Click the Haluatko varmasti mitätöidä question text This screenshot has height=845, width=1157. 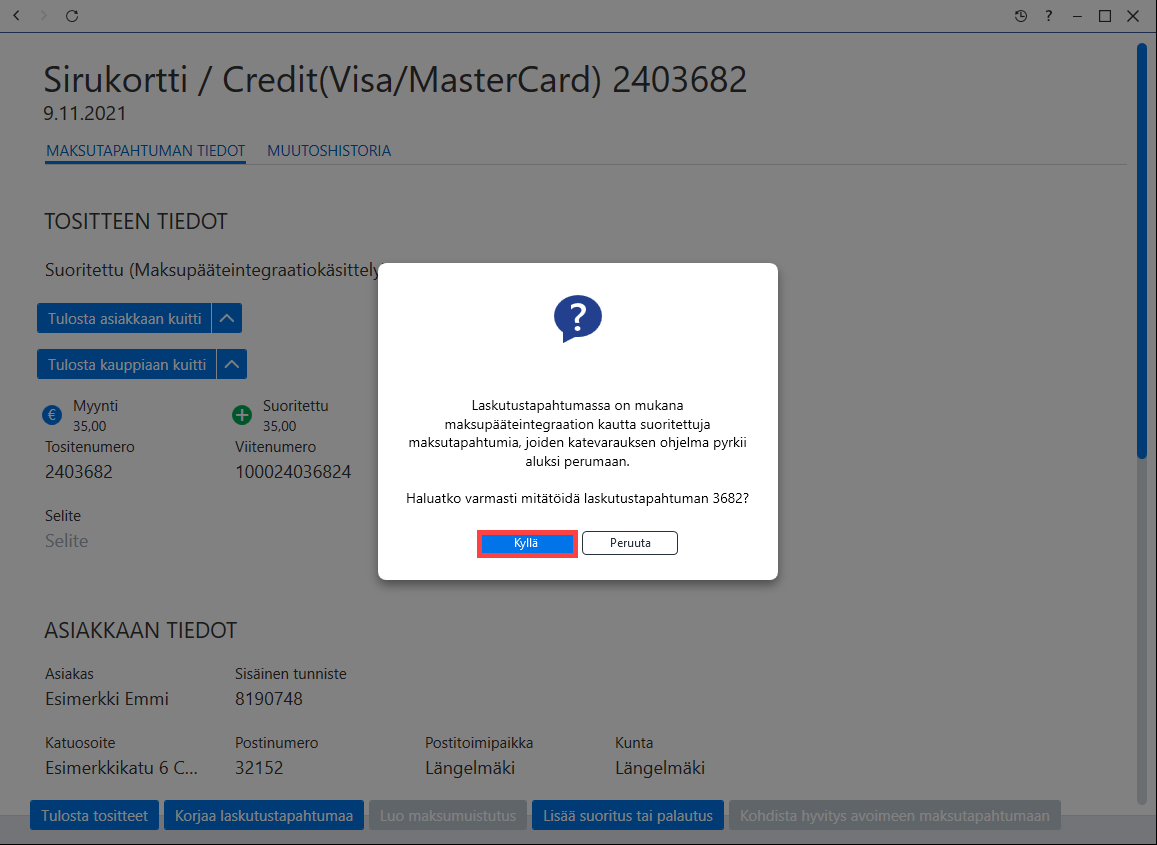tap(577, 499)
